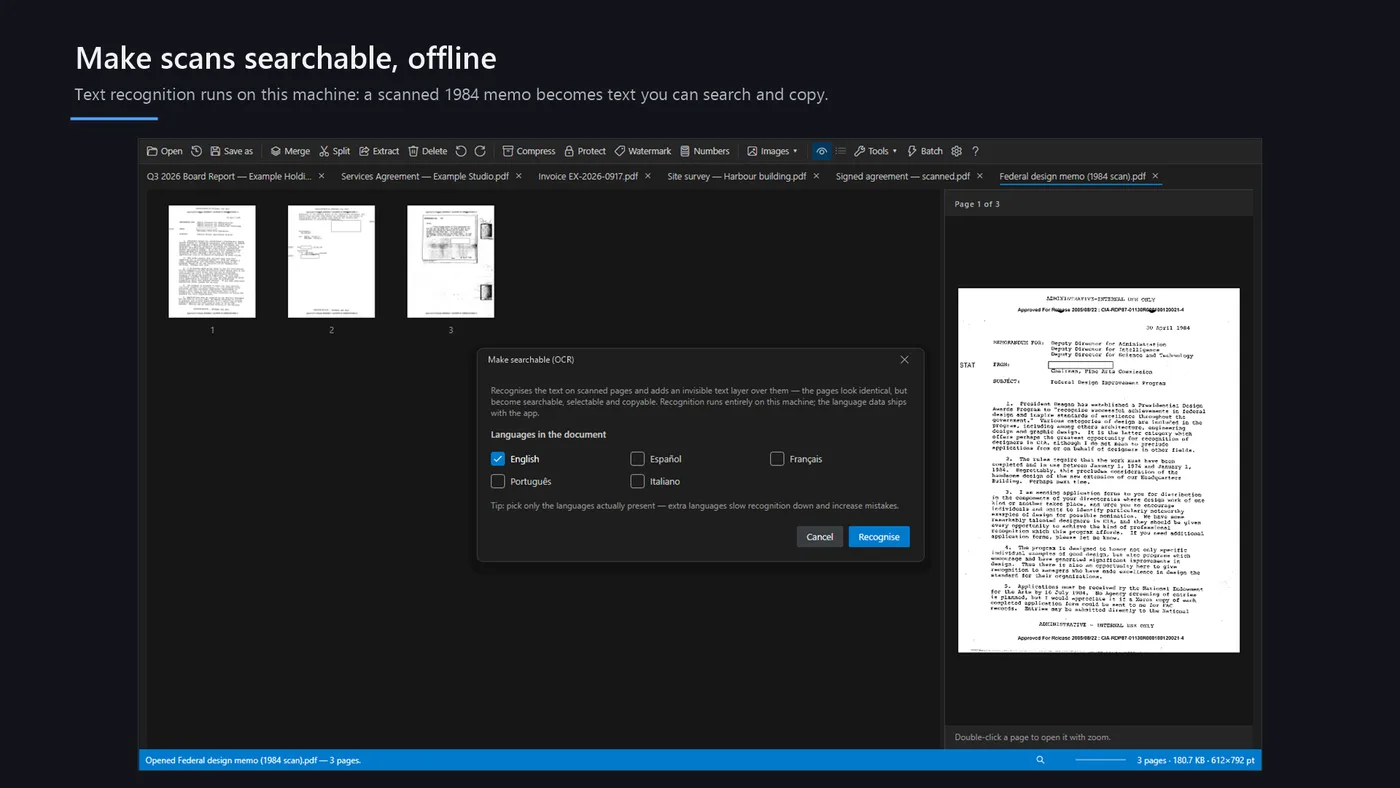Switch to list view icon
The height and width of the screenshot is (788, 1400).
click(x=841, y=151)
